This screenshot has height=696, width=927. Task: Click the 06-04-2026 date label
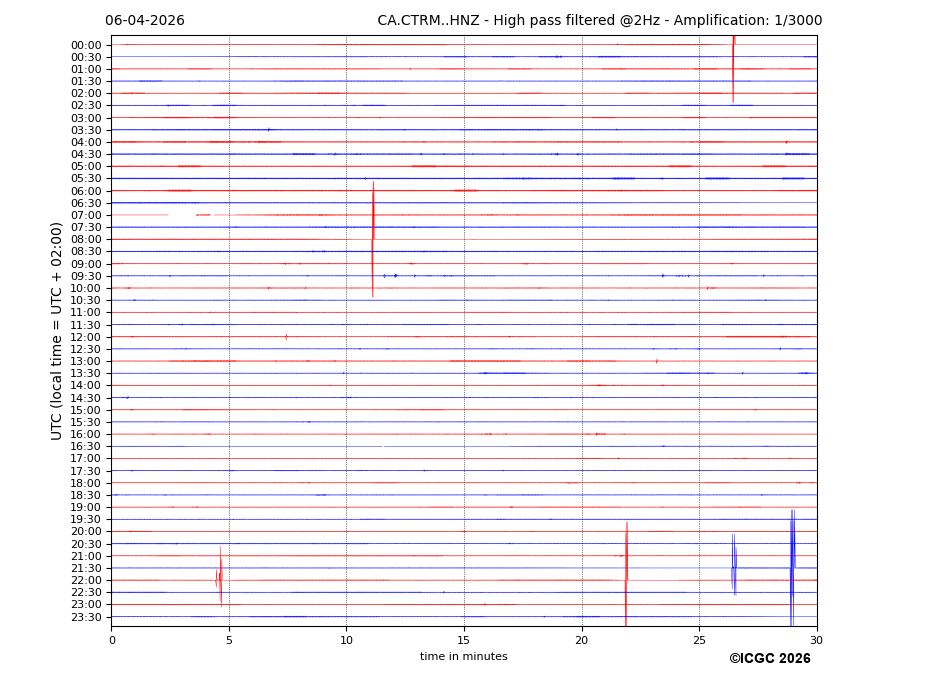coord(145,21)
